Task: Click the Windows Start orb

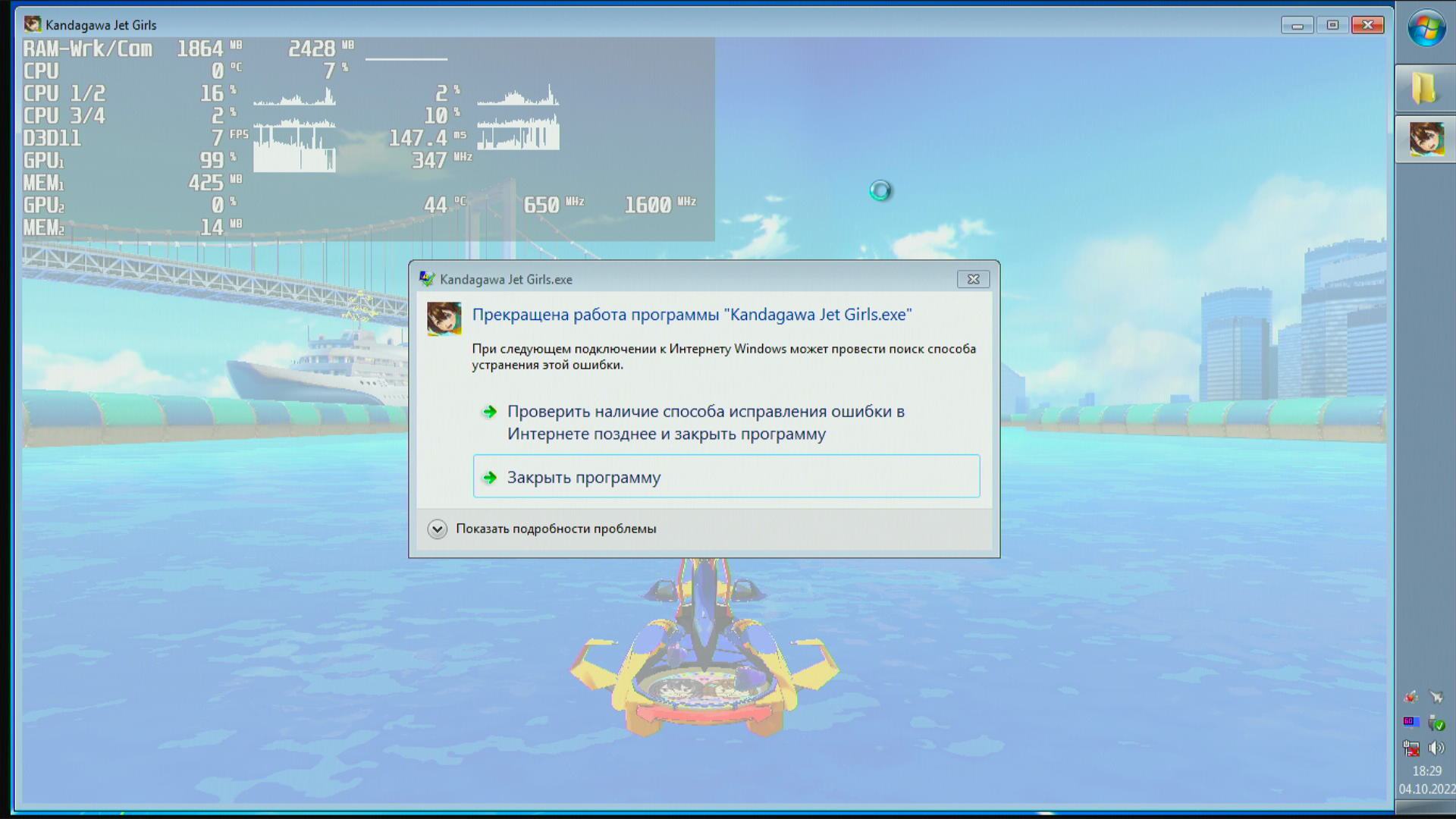Action: tap(1426, 29)
